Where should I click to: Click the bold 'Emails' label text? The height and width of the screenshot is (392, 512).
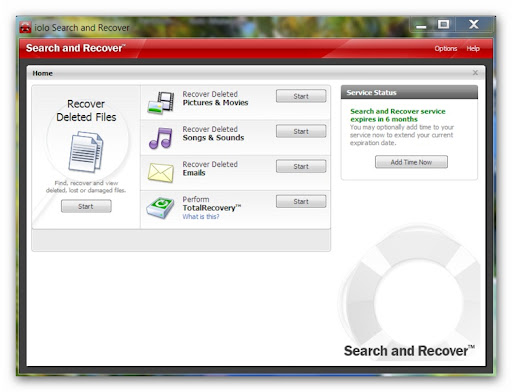tap(194, 173)
